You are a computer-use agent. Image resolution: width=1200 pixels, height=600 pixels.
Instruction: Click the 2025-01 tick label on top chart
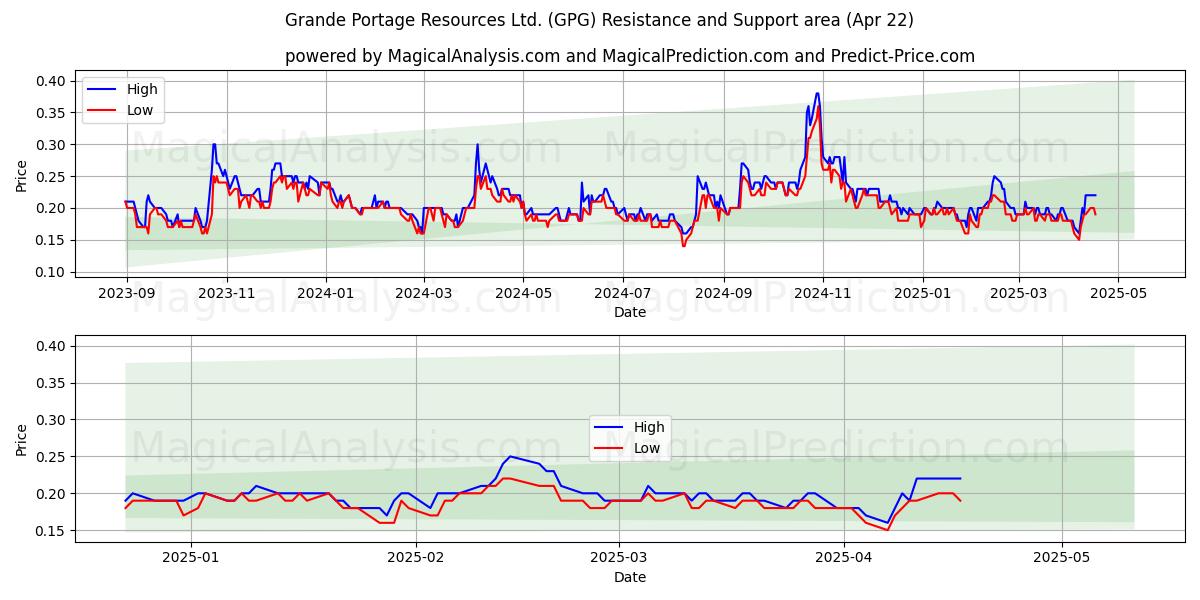[x=922, y=294]
